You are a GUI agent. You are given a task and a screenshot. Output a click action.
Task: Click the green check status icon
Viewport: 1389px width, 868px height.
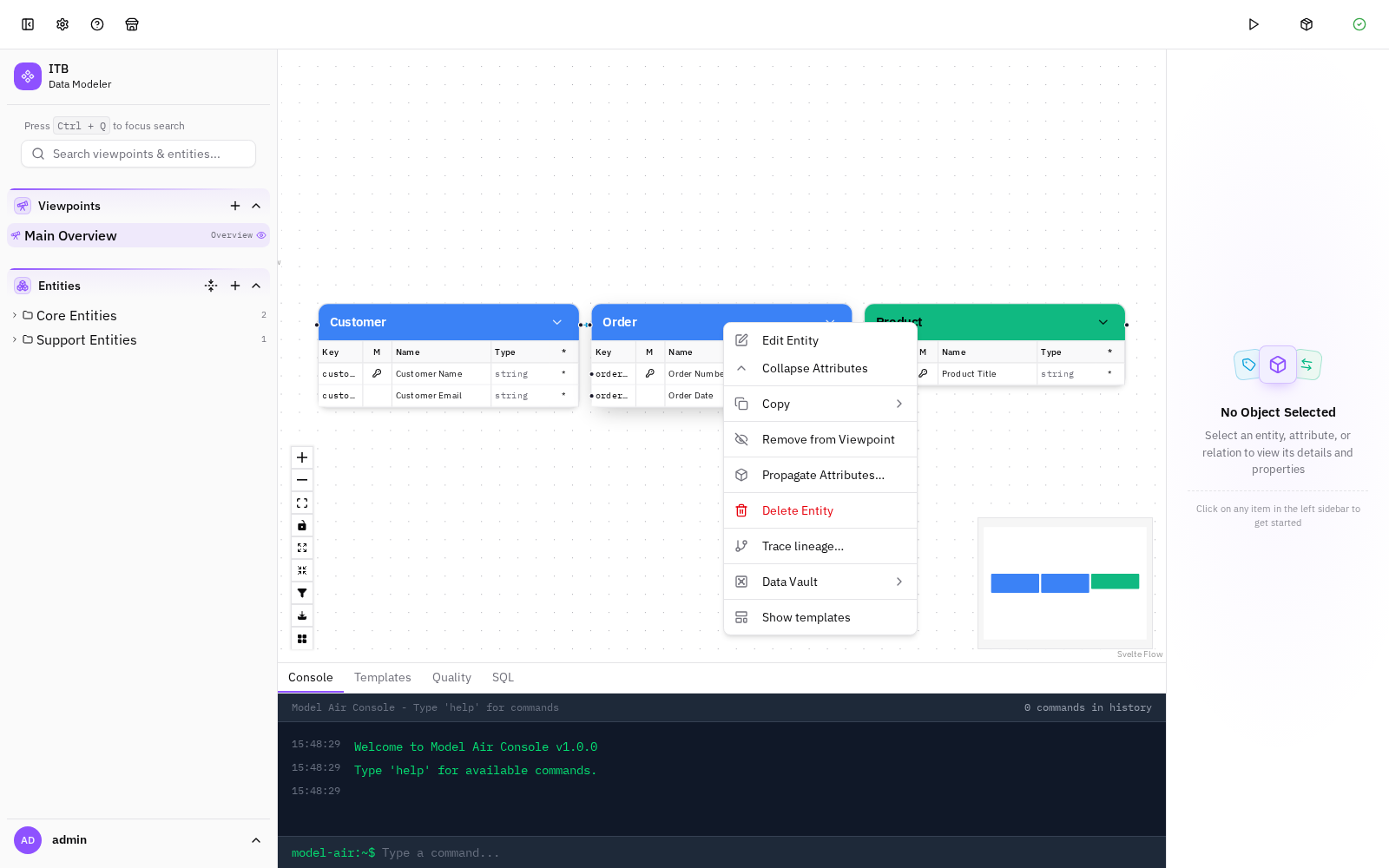pos(1359,24)
